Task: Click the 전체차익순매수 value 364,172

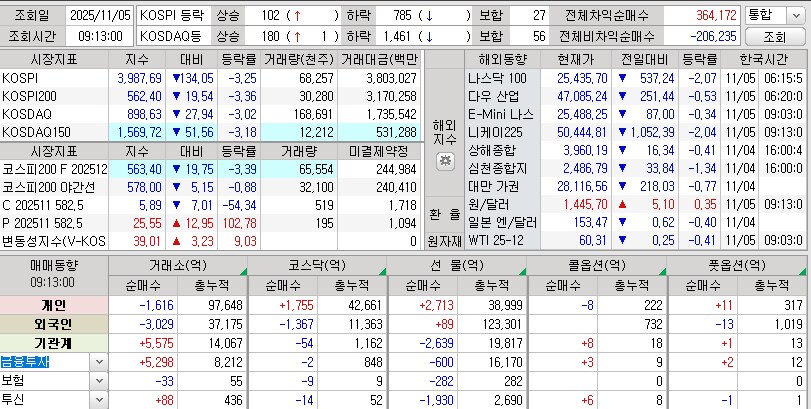Action: [x=716, y=16]
